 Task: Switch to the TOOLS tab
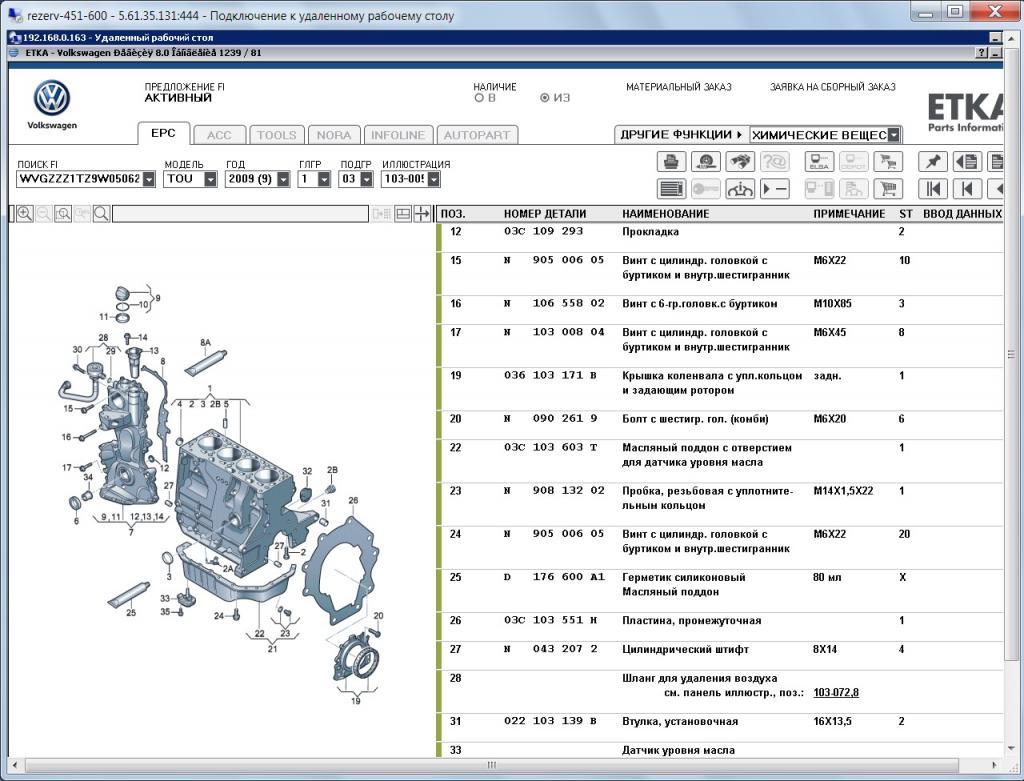point(276,135)
